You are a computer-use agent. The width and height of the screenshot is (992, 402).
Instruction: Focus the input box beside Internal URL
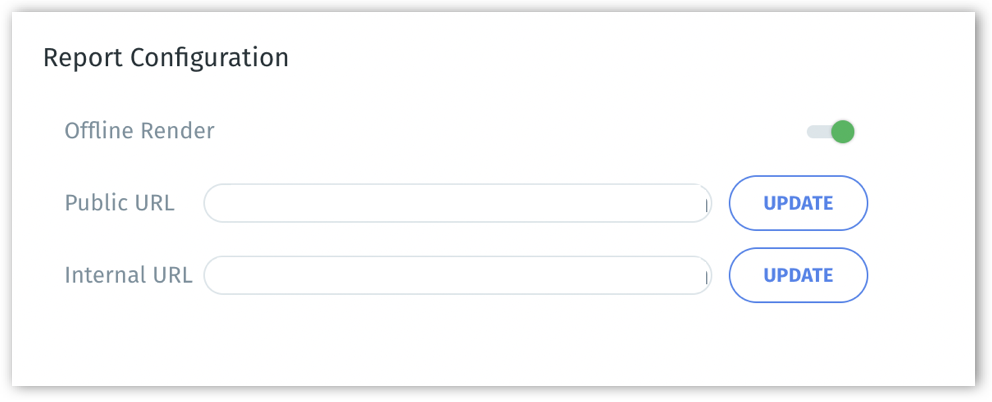456,275
